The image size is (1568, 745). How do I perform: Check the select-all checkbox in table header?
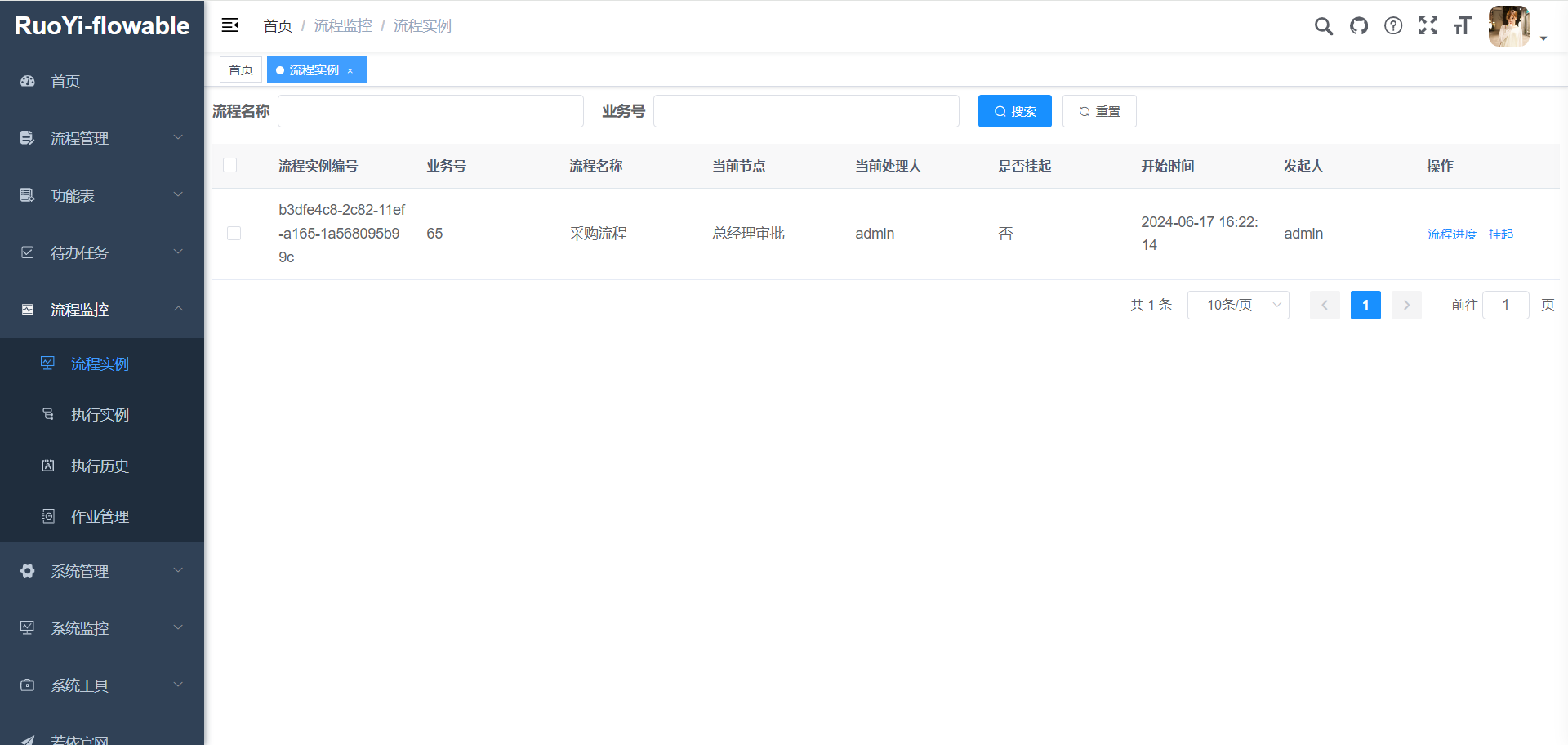pyautogui.click(x=229, y=165)
